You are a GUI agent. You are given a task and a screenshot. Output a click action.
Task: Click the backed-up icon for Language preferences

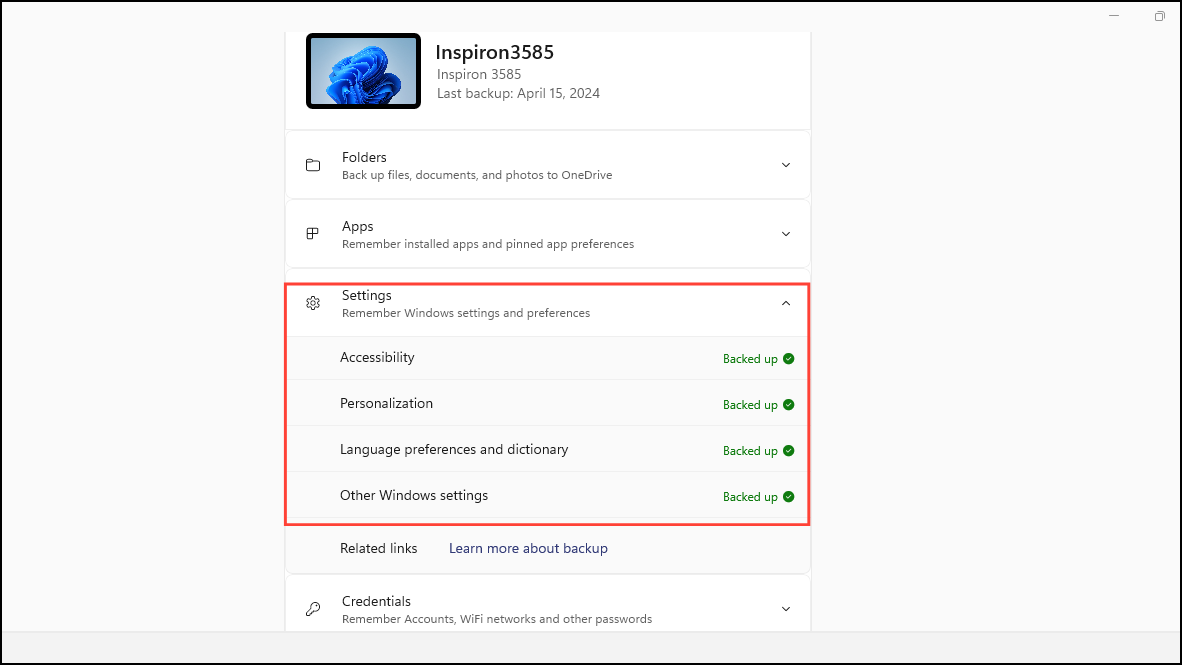pyautogui.click(x=789, y=450)
